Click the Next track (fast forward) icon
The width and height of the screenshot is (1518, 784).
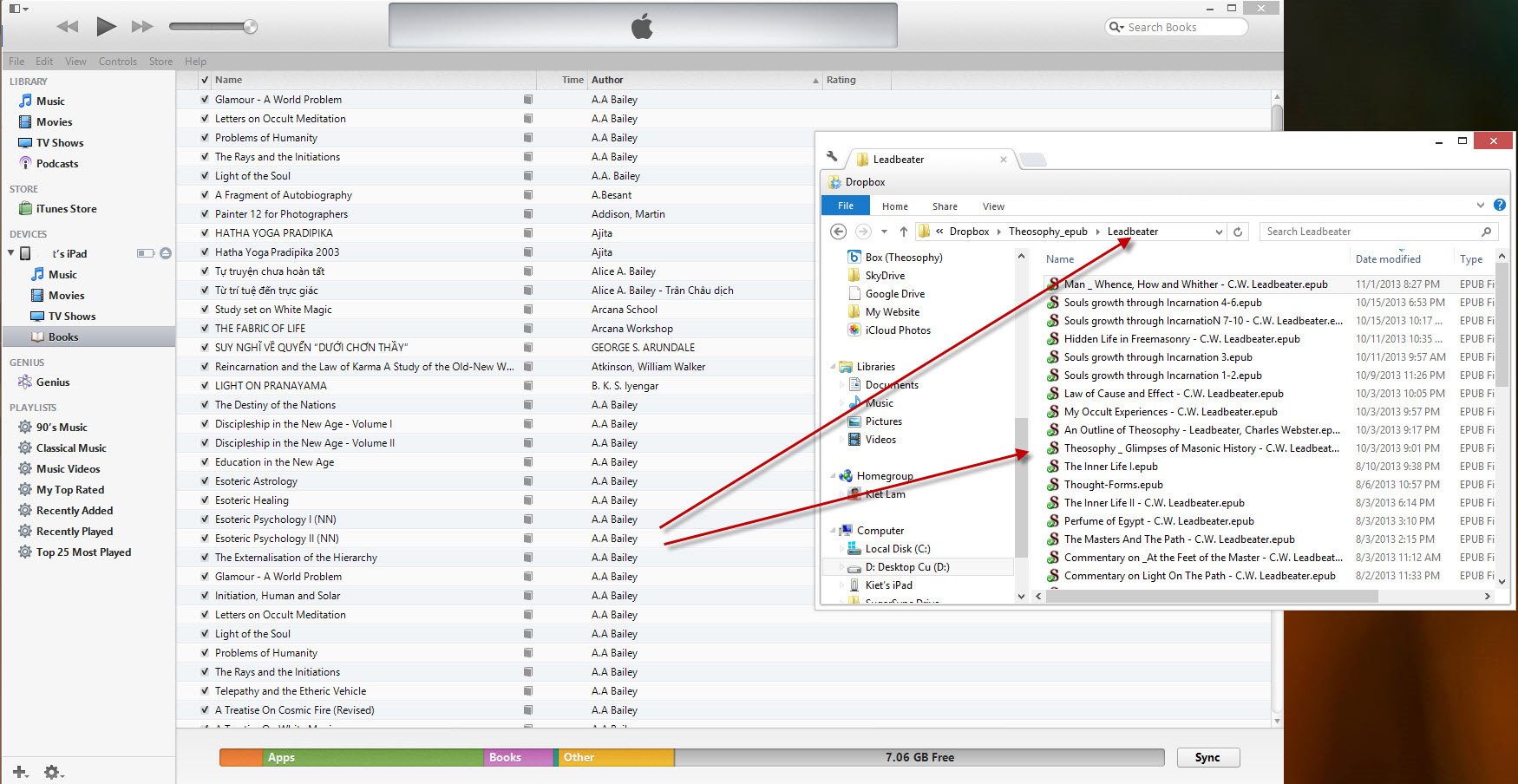tap(142, 27)
